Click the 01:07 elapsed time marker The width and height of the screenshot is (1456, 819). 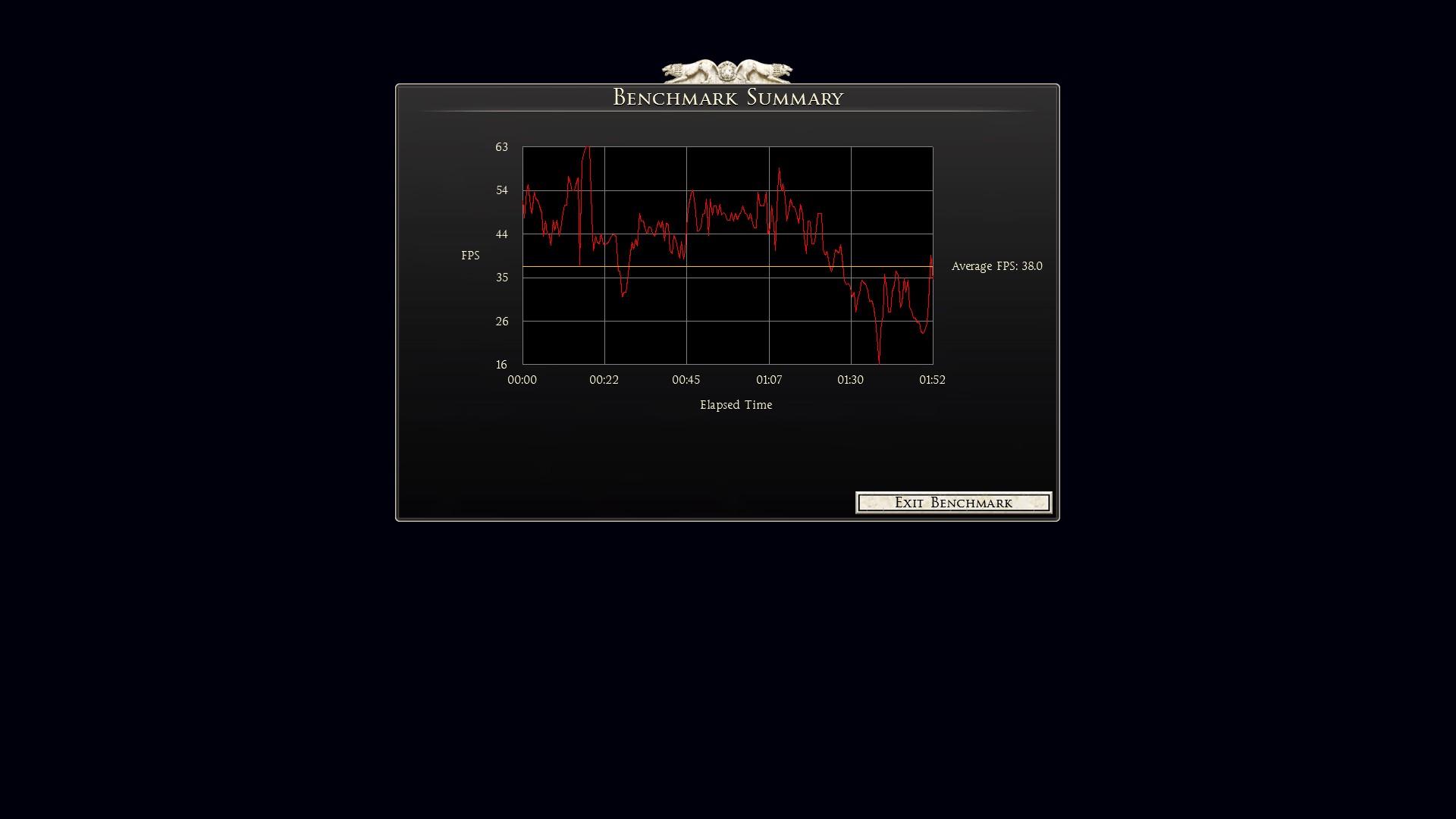(768, 380)
